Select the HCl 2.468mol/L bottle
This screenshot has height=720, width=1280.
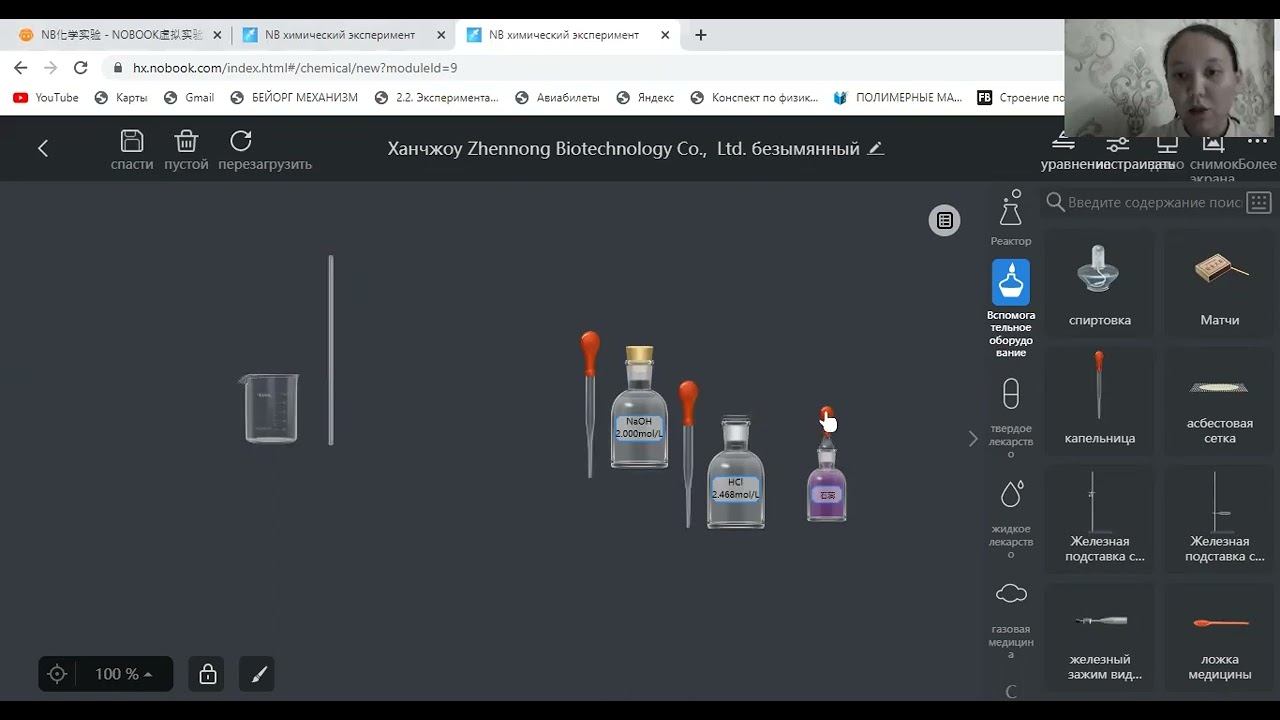click(x=736, y=472)
